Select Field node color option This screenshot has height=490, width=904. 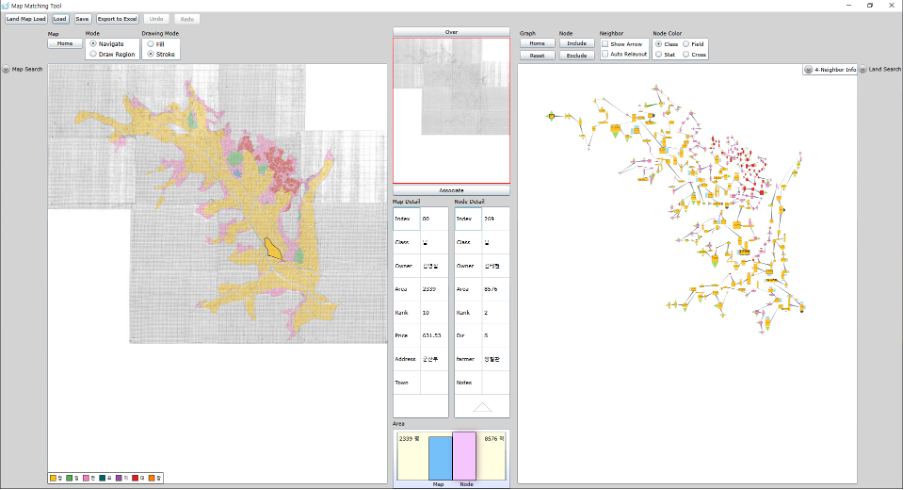pyautogui.click(x=686, y=44)
